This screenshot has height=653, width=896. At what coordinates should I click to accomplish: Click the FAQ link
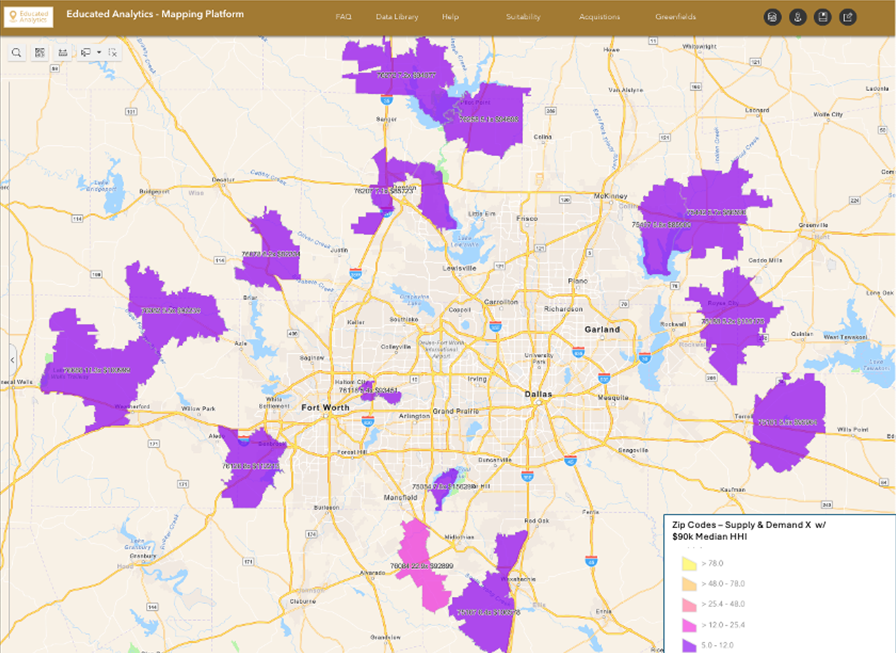[343, 17]
